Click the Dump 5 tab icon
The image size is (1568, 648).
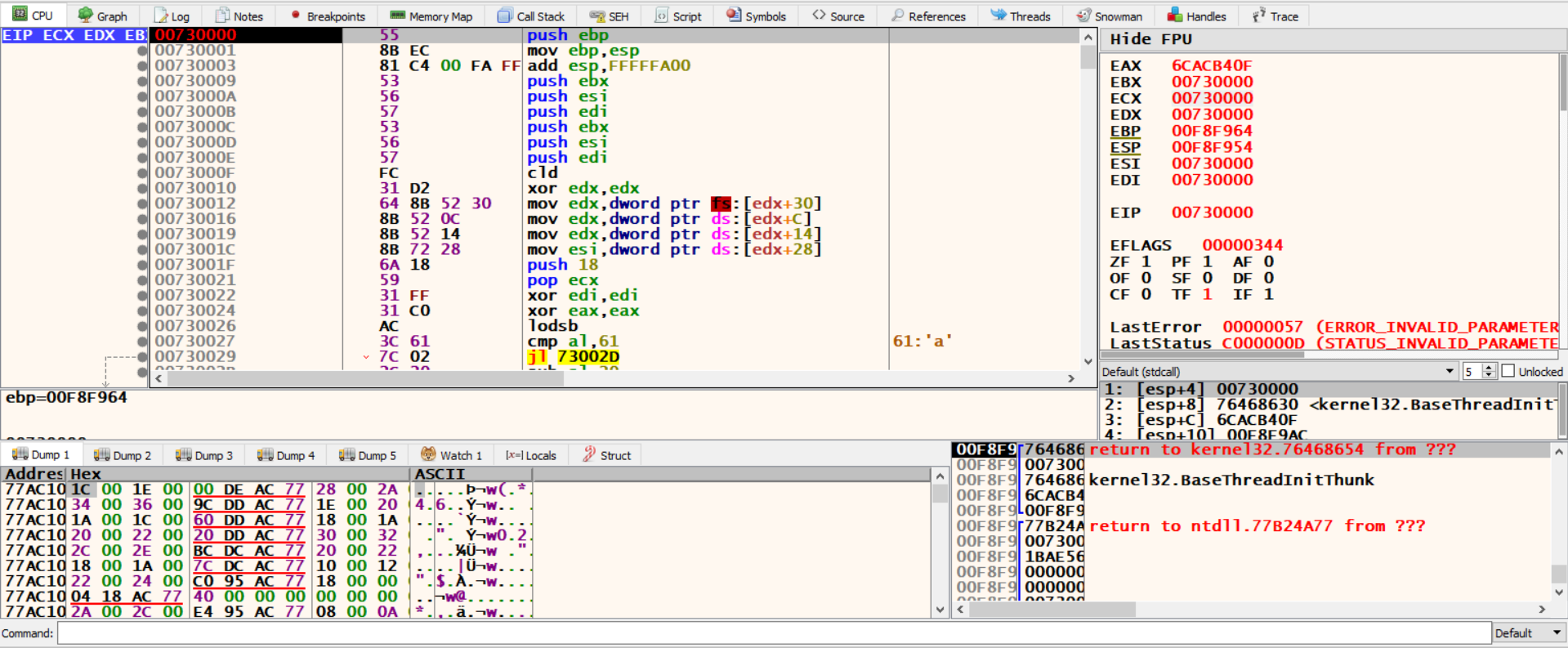pyautogui.click(x=346, y=454)
